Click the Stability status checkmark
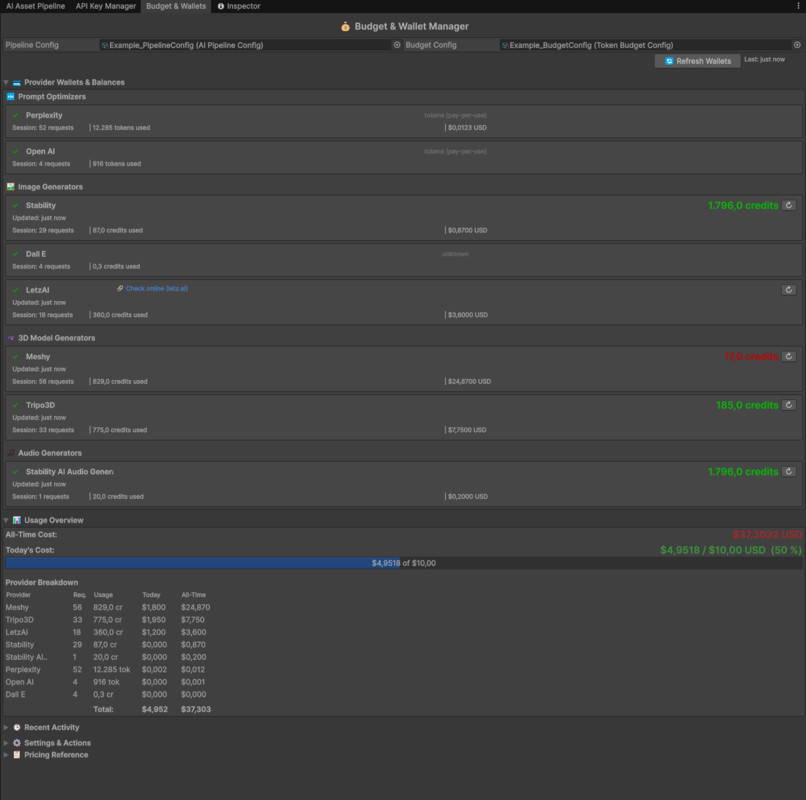Image resolution: width=806 pixels, height=800 pixels. 15,205
